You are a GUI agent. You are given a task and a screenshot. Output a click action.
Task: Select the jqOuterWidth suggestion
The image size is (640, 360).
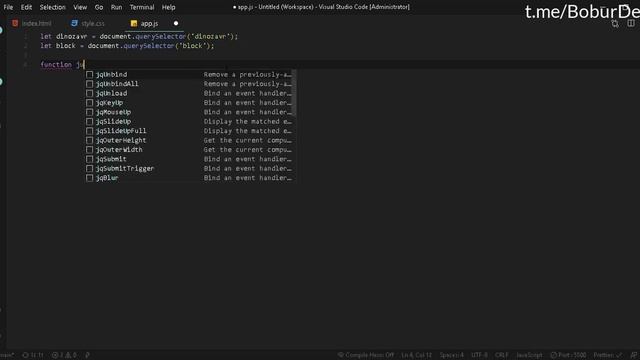click(190, 150)
